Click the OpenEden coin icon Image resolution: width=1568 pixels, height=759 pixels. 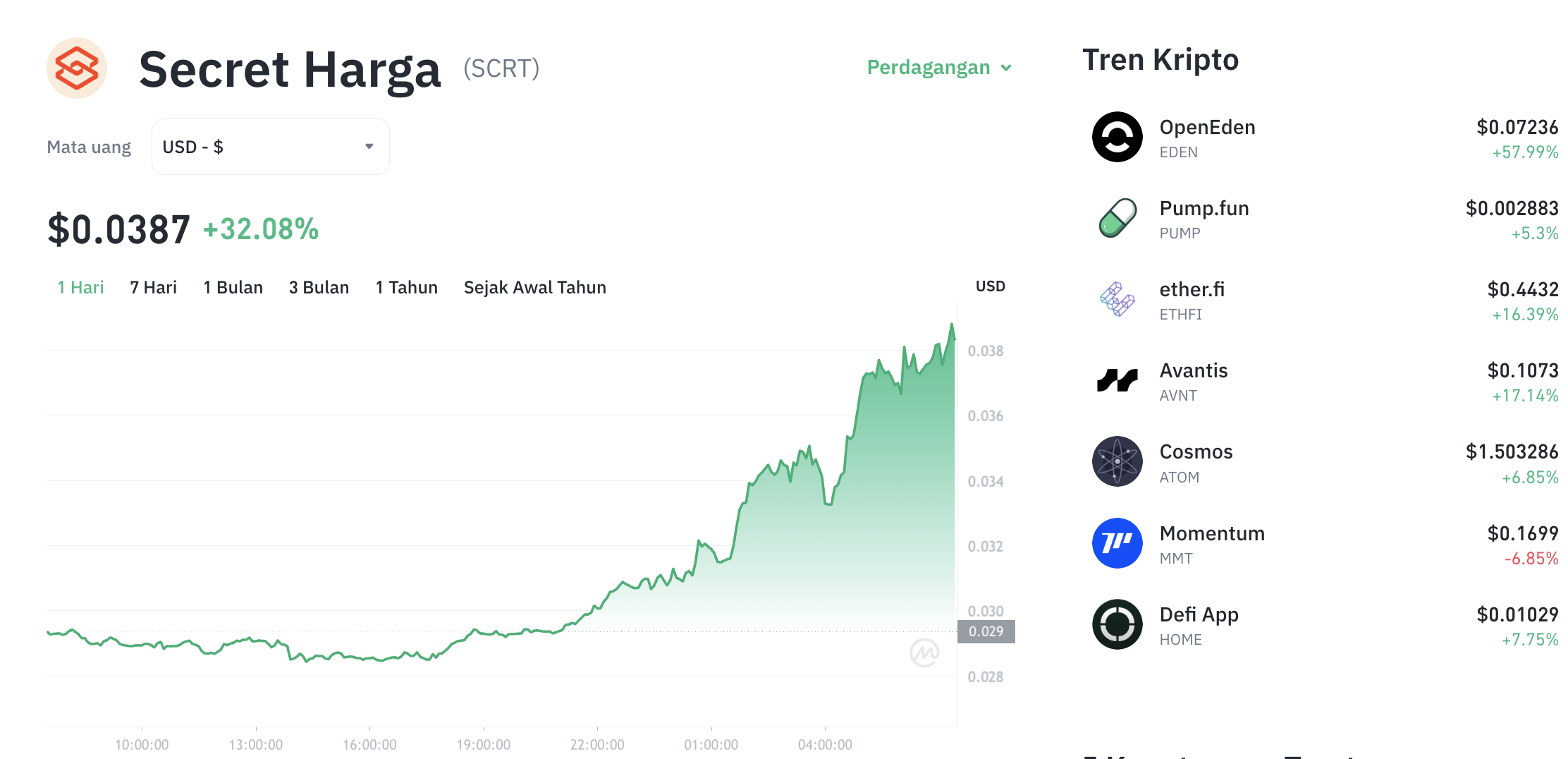(x=1117, y=137)
